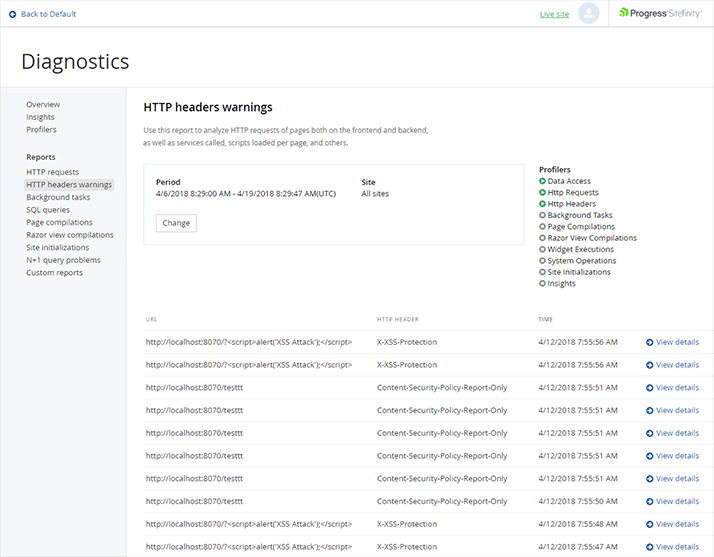Open the SQL queries report
This screenshot has width=714, height=557.
point(48,210)
